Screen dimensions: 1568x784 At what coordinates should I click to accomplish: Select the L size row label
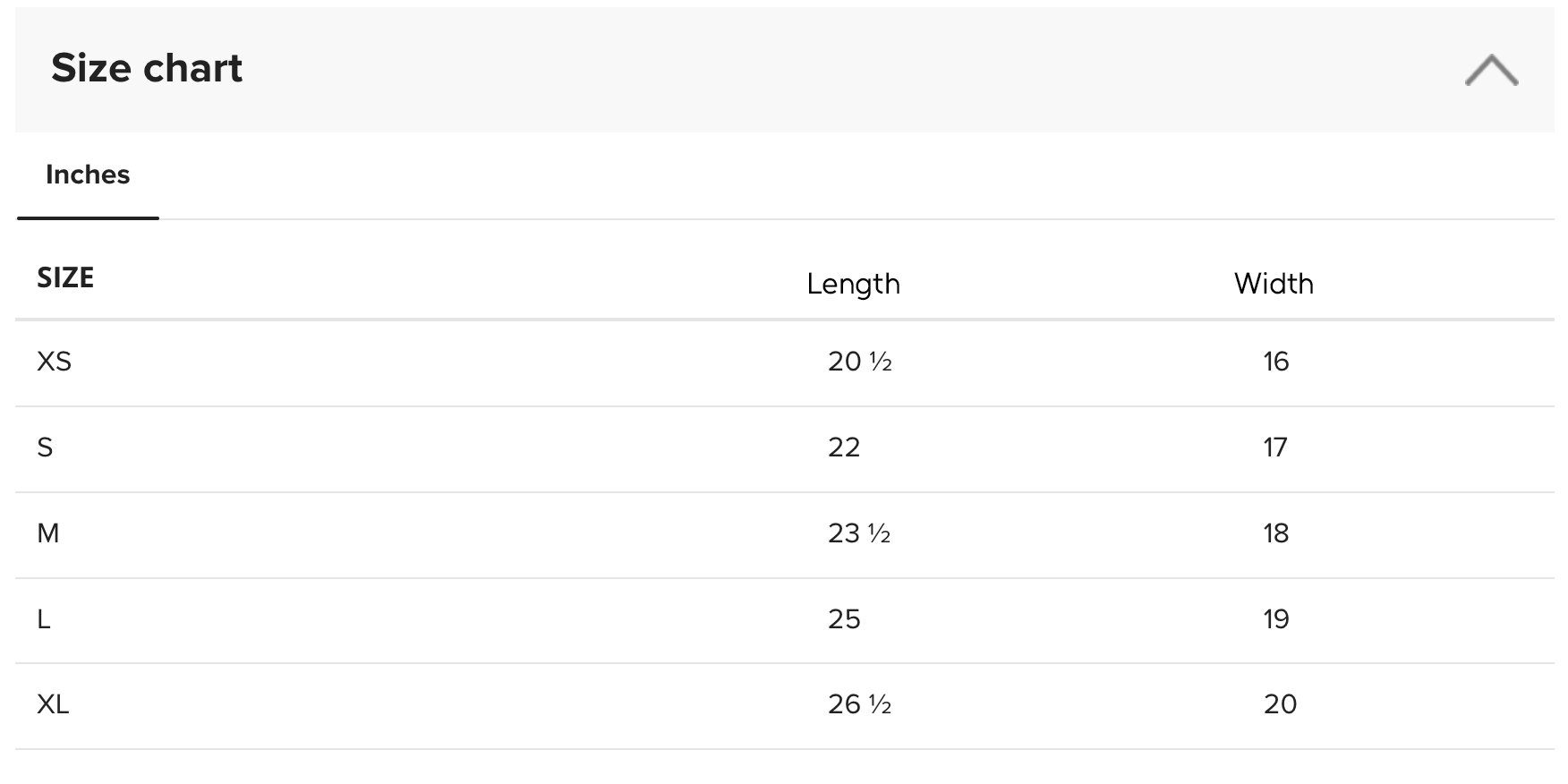[x=44, y=619]
